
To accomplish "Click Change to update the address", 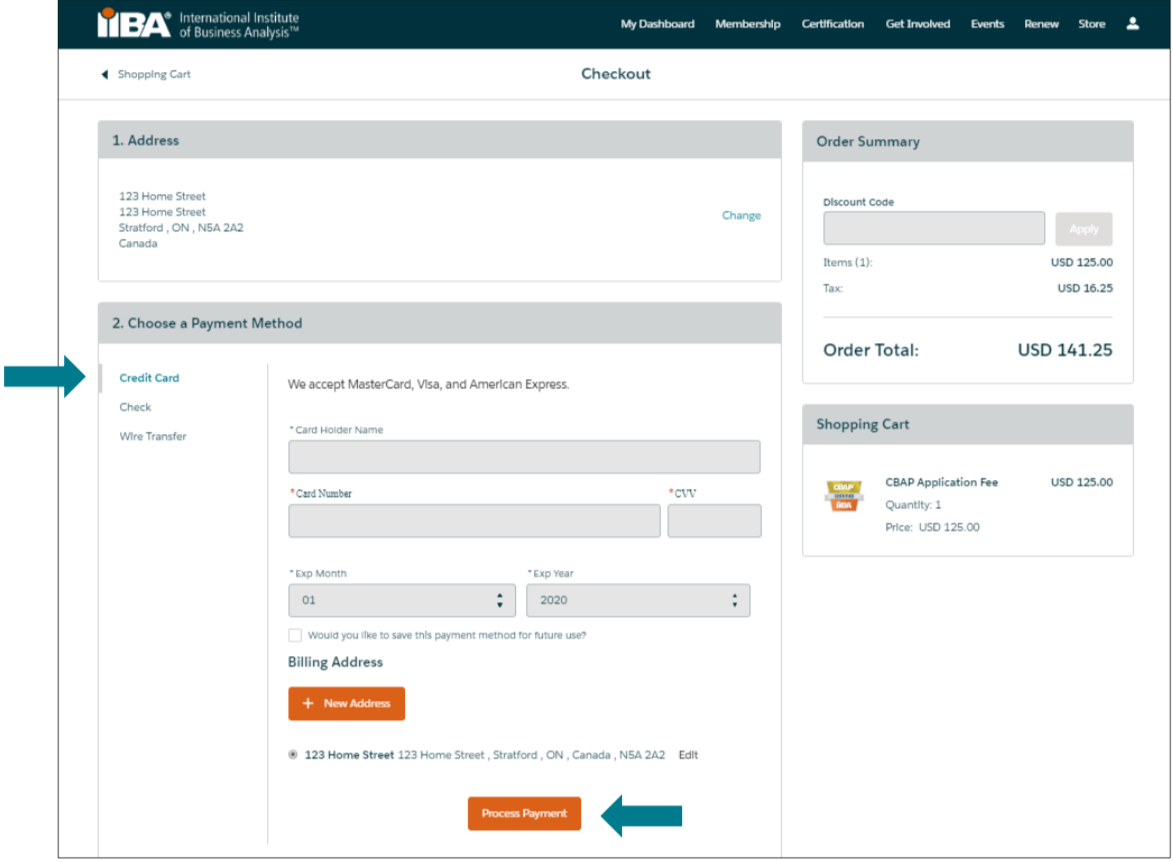I will pos(741,215).
